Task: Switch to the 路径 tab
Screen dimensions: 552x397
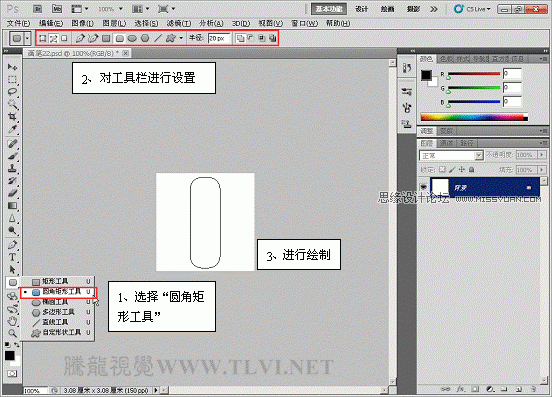Action: (x=467, y=143)
